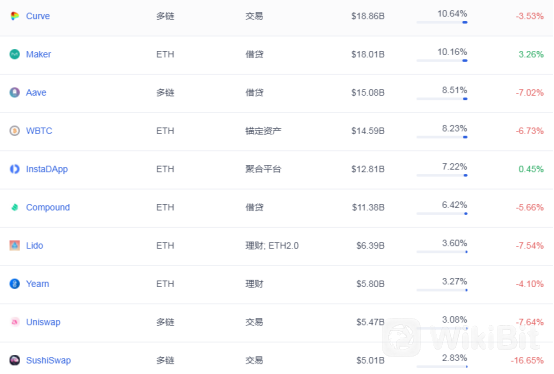
Task: Open the SushiSwap project link
Action: [48, 360]
